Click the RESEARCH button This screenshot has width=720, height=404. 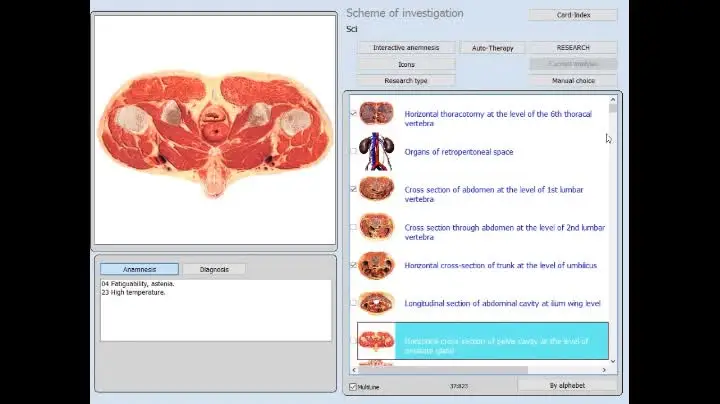[x=573, y=48]
